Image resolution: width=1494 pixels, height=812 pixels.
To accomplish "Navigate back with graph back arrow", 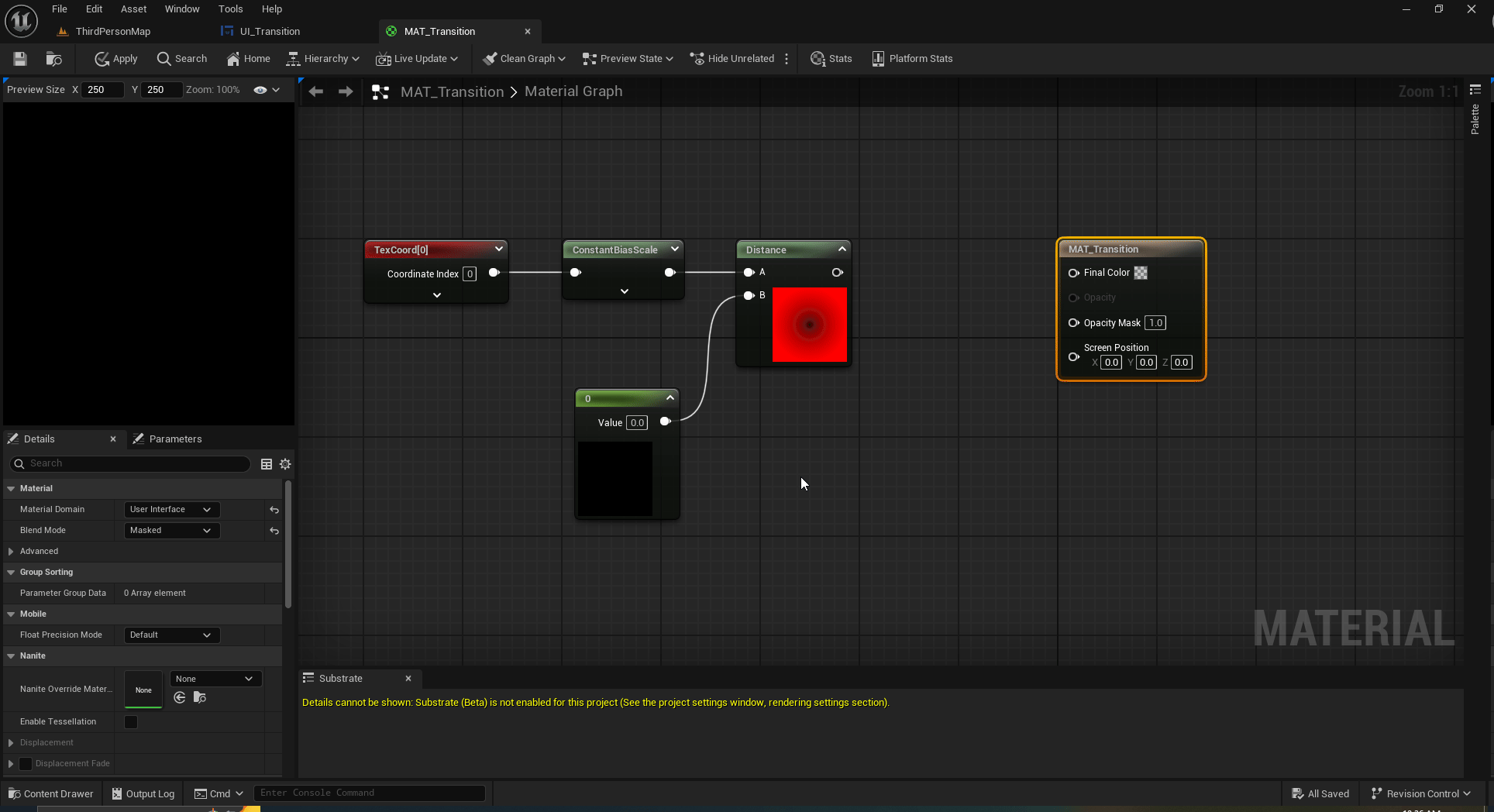I will tap(316, 91).
